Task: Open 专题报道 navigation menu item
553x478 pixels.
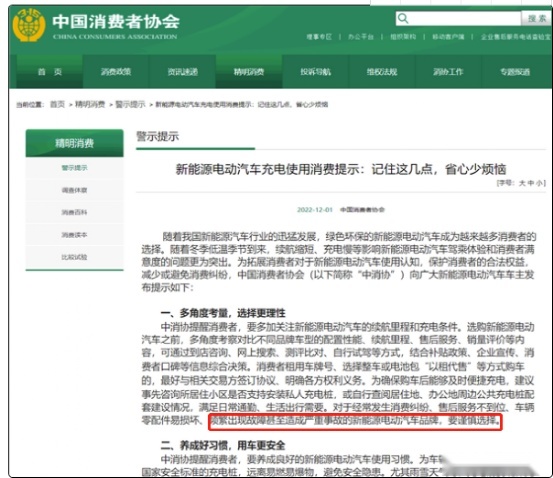Action: pos(515,72)
